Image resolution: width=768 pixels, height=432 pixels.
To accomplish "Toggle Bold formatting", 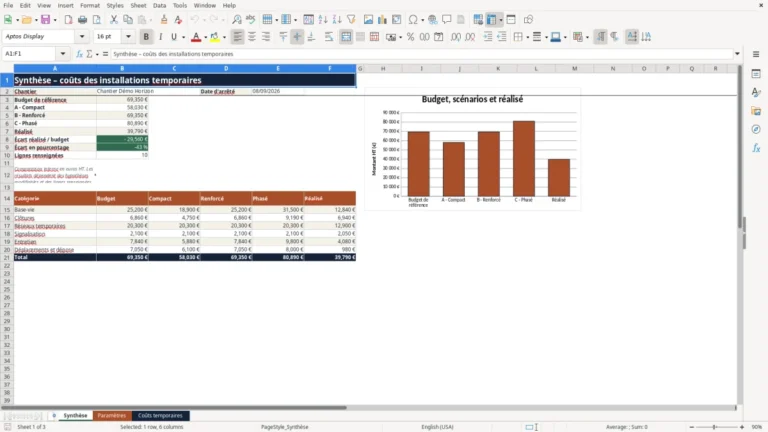I will coord(146,37).
